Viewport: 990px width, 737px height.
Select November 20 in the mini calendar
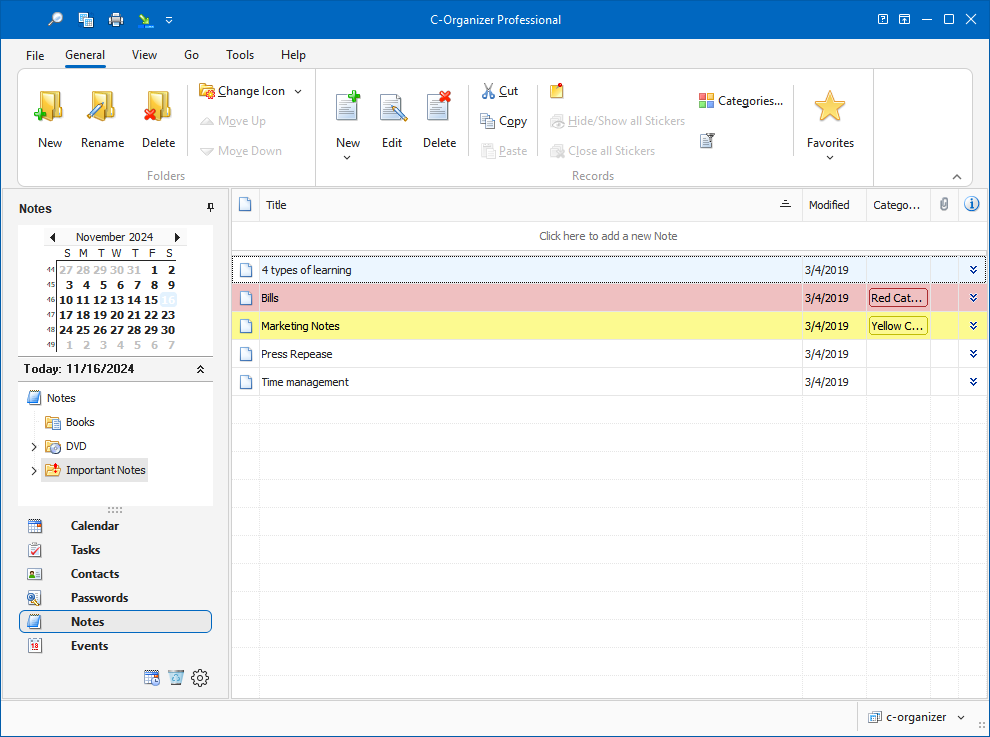pos(117,315)
